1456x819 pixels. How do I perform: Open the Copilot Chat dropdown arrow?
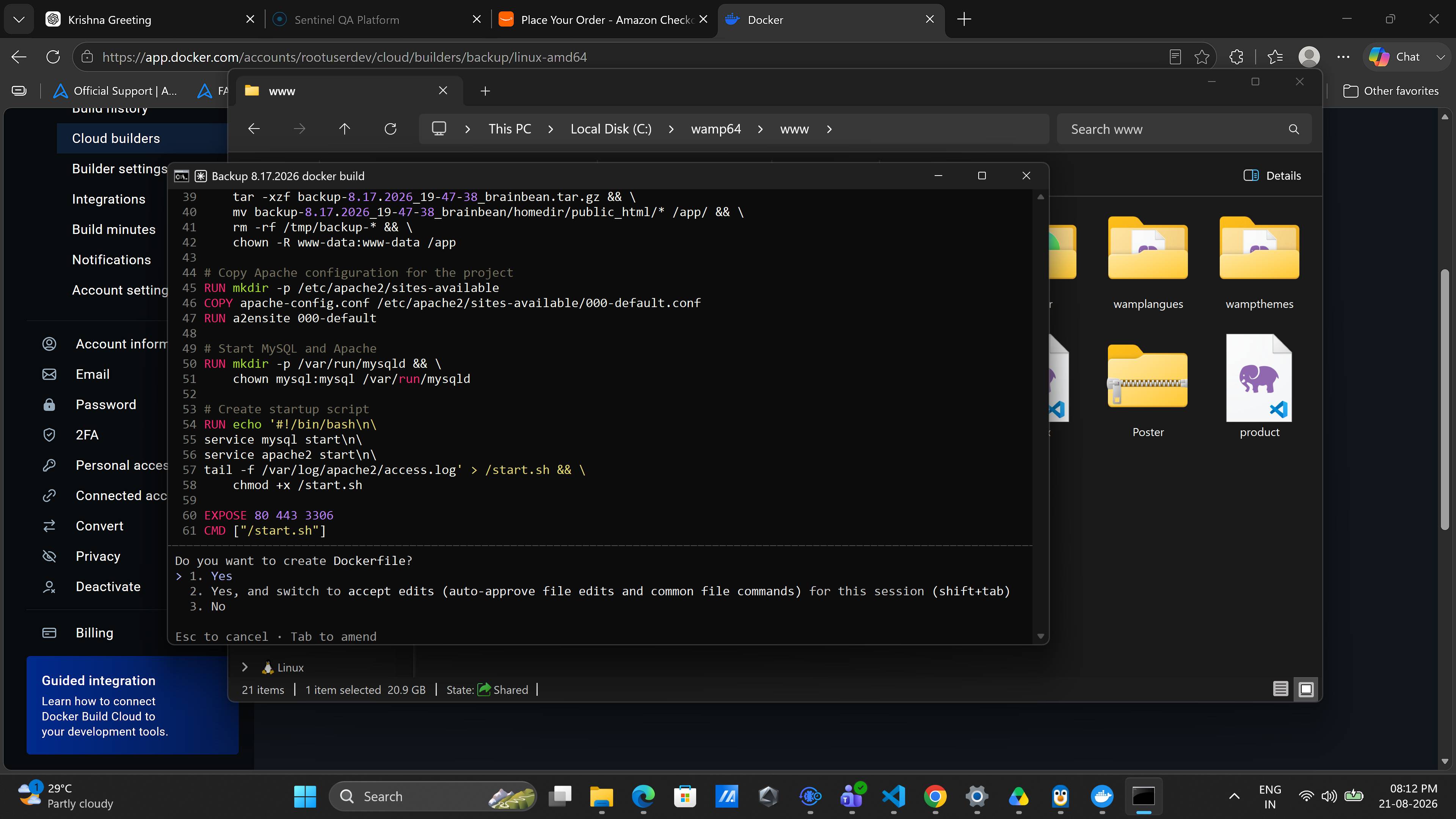click(x=1441, y=57)
